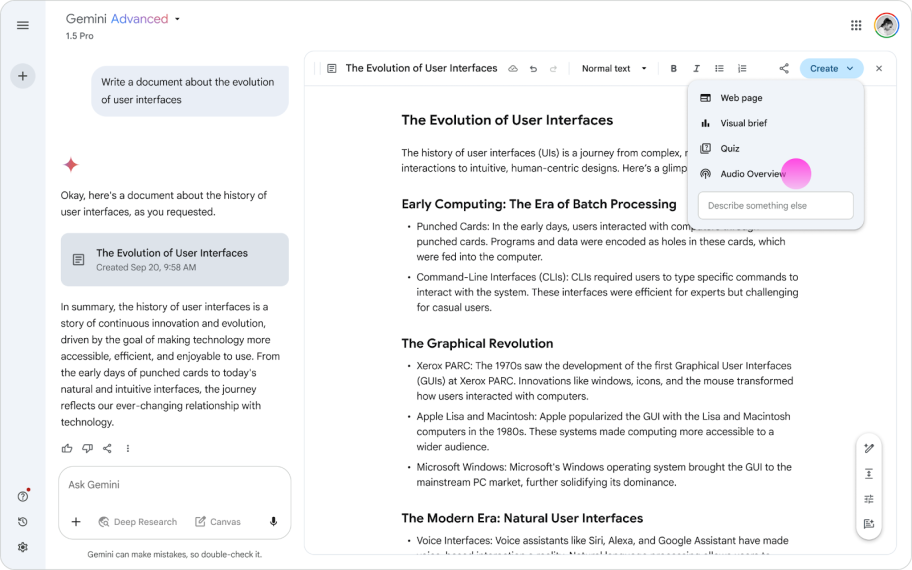Click the document icon beside canvas title

pos(332,69)
